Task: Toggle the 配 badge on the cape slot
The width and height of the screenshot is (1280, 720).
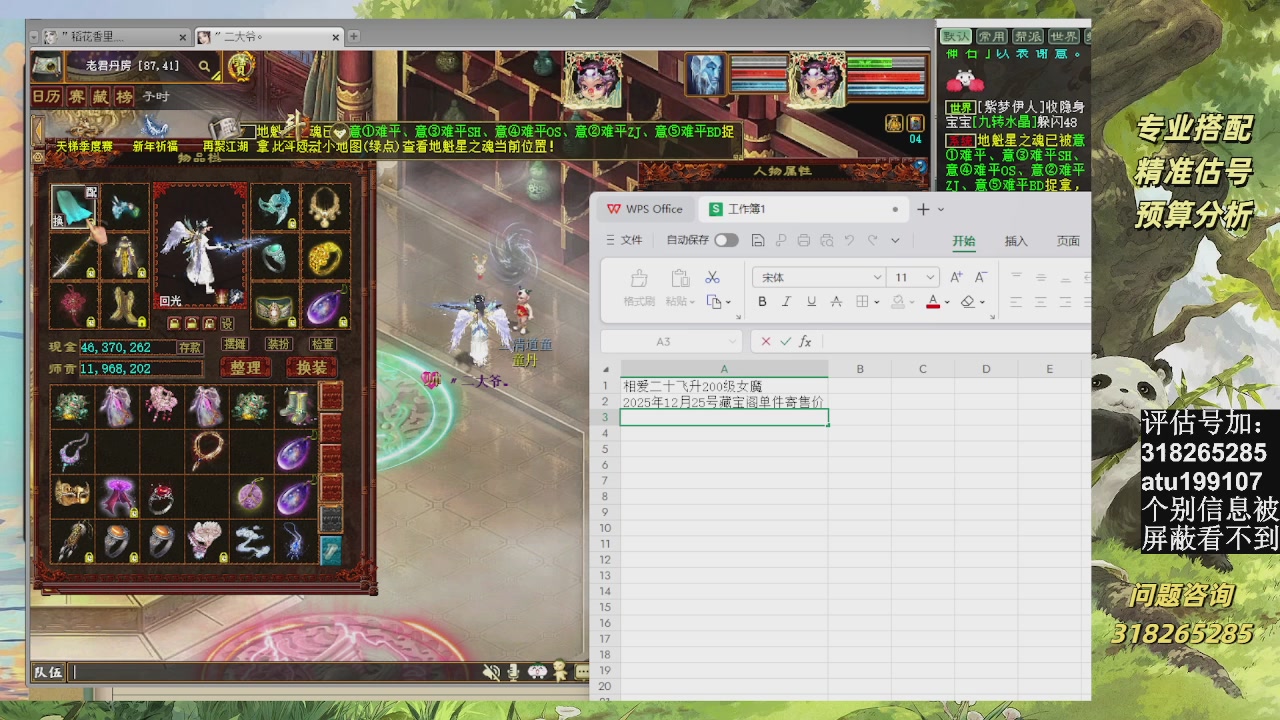Action: coord(91,192)
